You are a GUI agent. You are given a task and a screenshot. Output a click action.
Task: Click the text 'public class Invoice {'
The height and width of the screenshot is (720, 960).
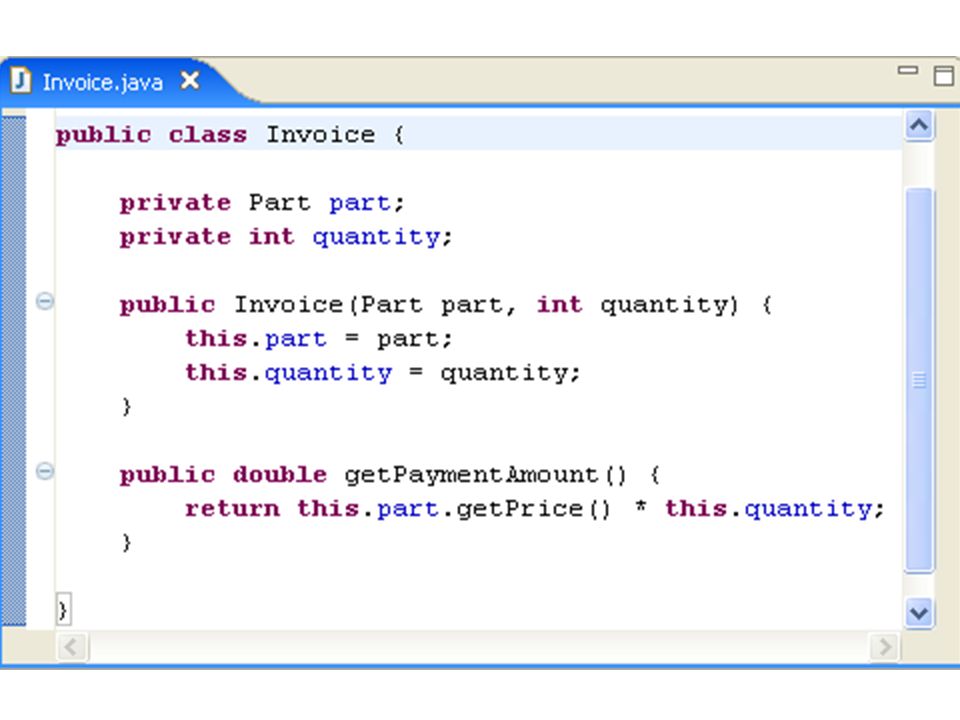point(230,135)
